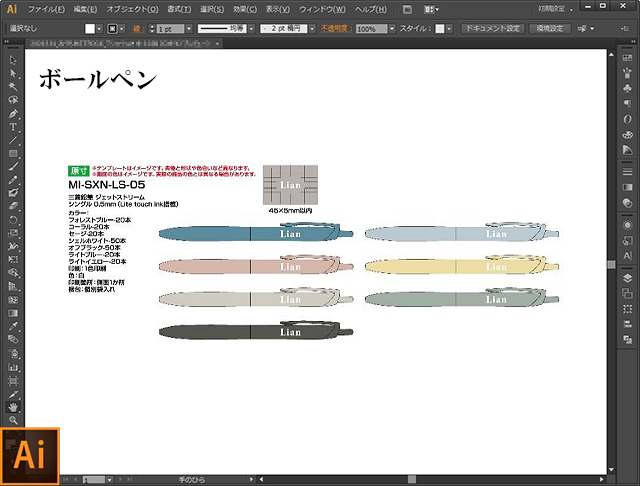This screenshot has height=486, width=640.
Task: Open the スタイル swatch dropdown
Action: point(449,29)
